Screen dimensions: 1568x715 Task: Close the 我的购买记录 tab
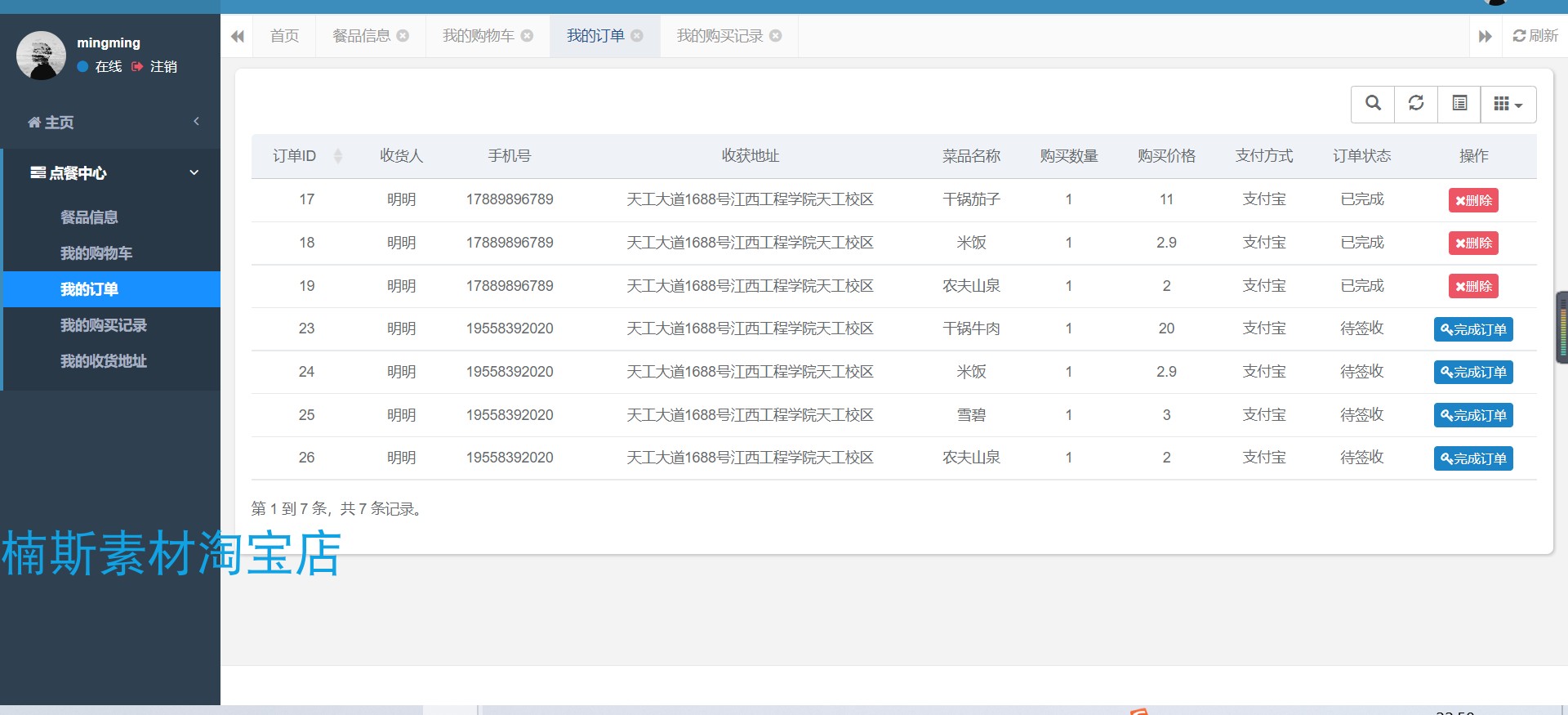[x=776, y=36]
